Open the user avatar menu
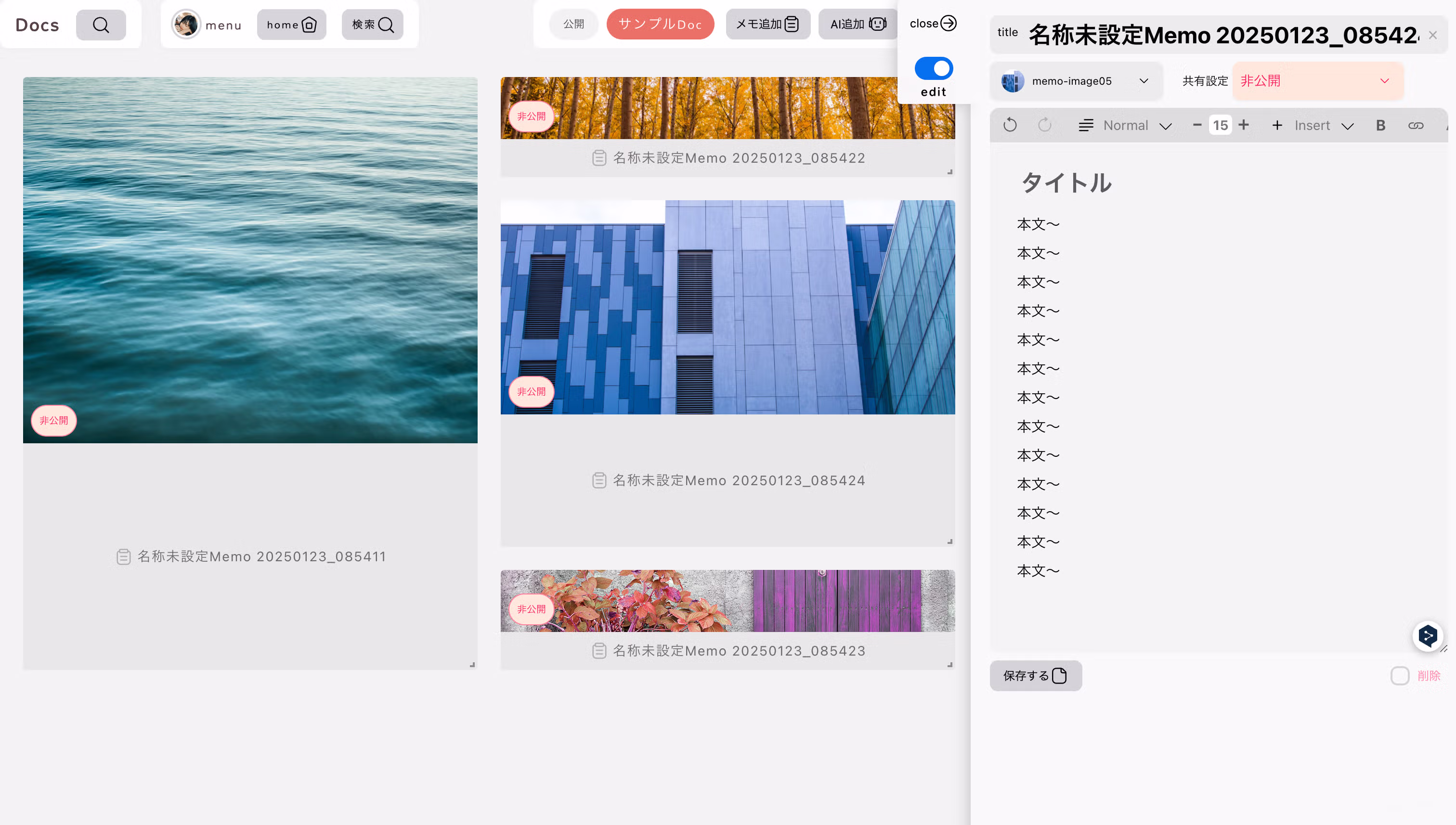Image resolution: width=1456 pixels, height=825 pixels. point(186,25)
